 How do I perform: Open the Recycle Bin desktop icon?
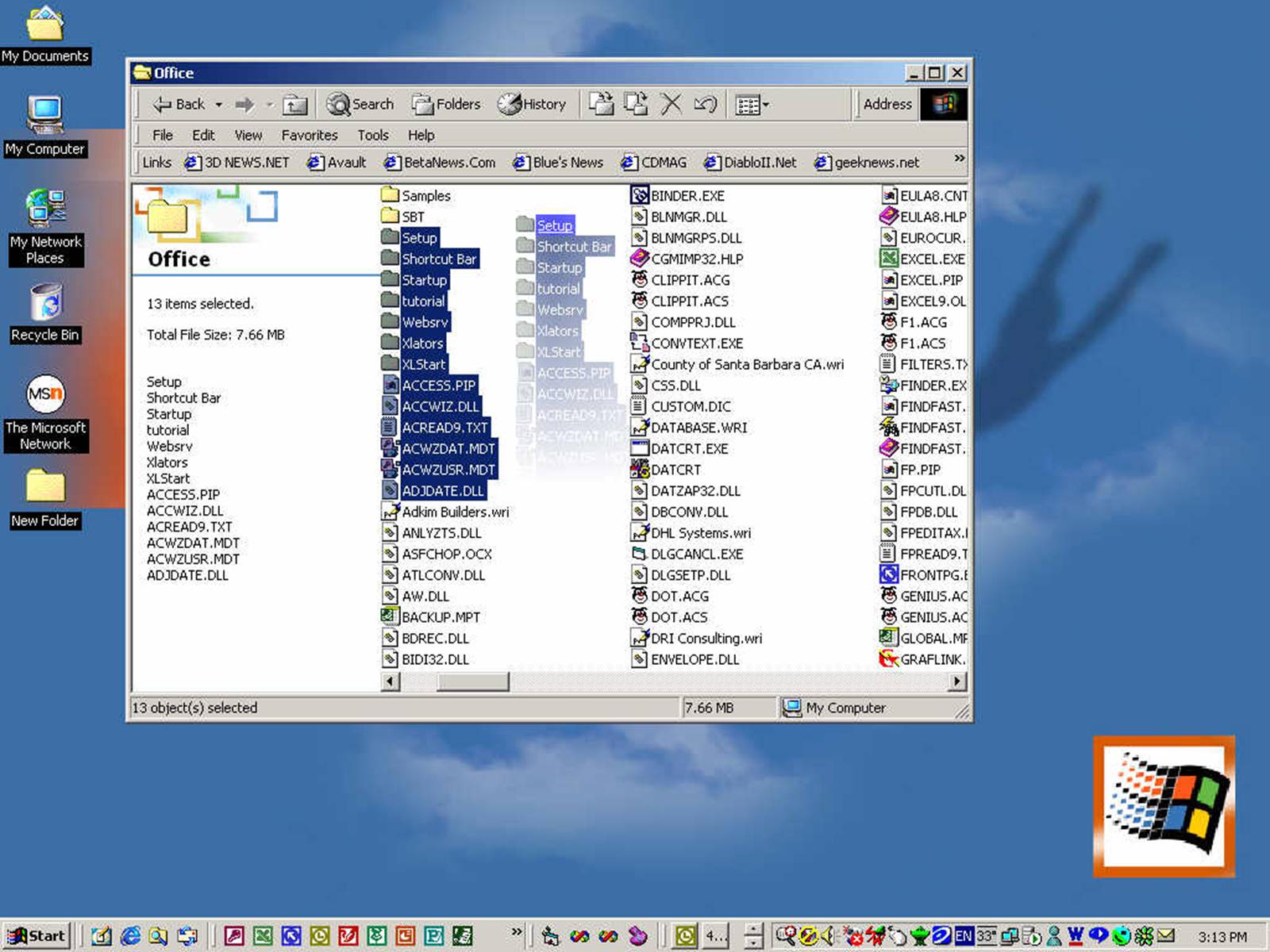(45, 313)
